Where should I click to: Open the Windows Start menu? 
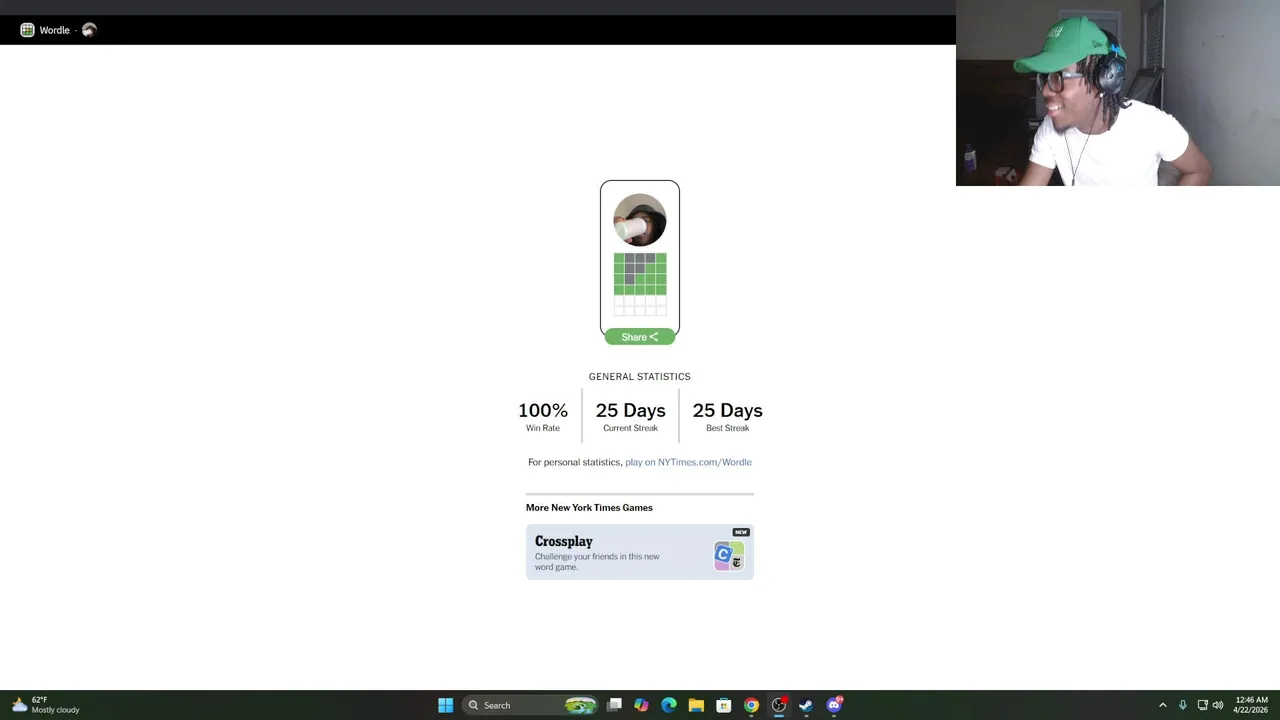[445, 705]
